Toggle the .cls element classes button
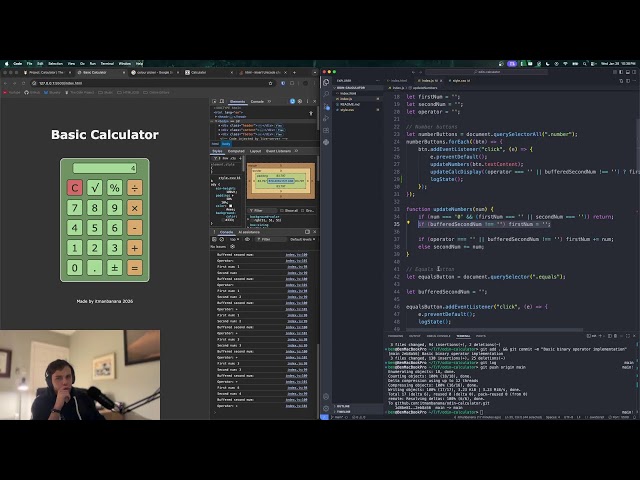The image size is (640, 480). coord(233,158)
